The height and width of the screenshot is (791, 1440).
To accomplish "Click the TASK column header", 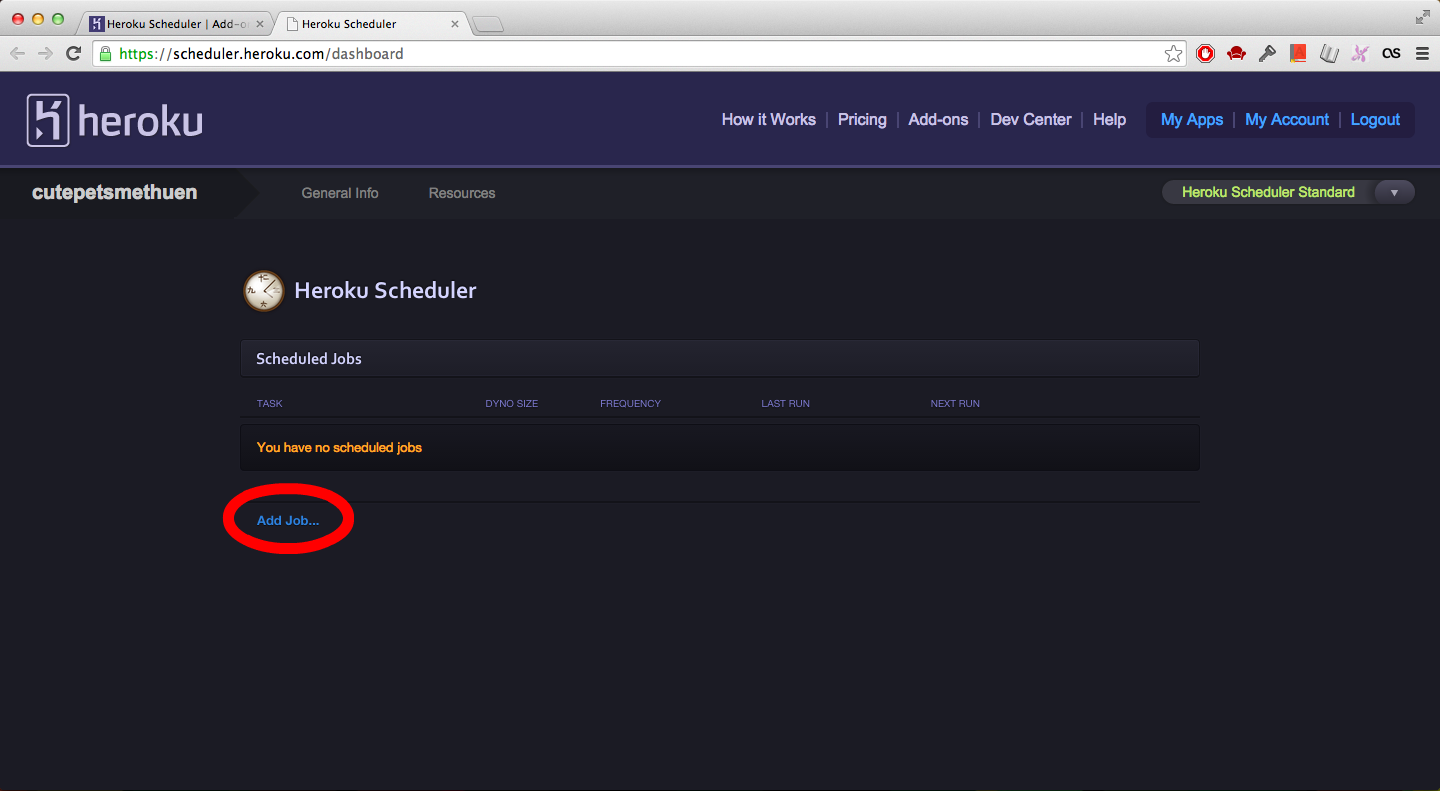I will tap(270, 403).
